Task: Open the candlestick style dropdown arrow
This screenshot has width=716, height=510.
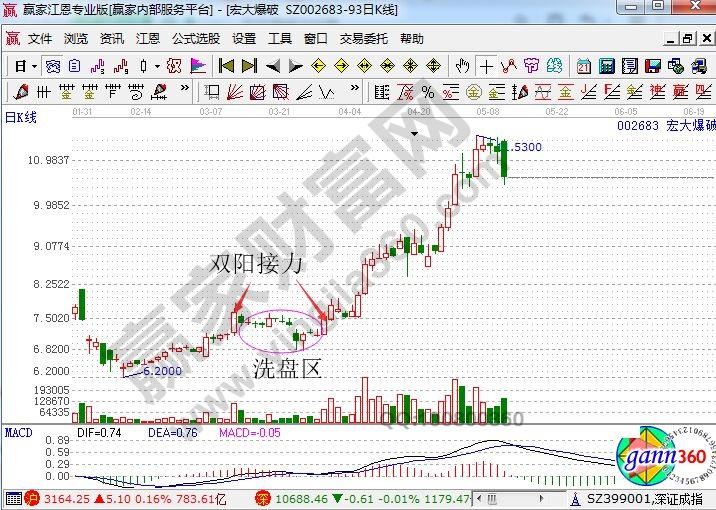Action: 157,66
